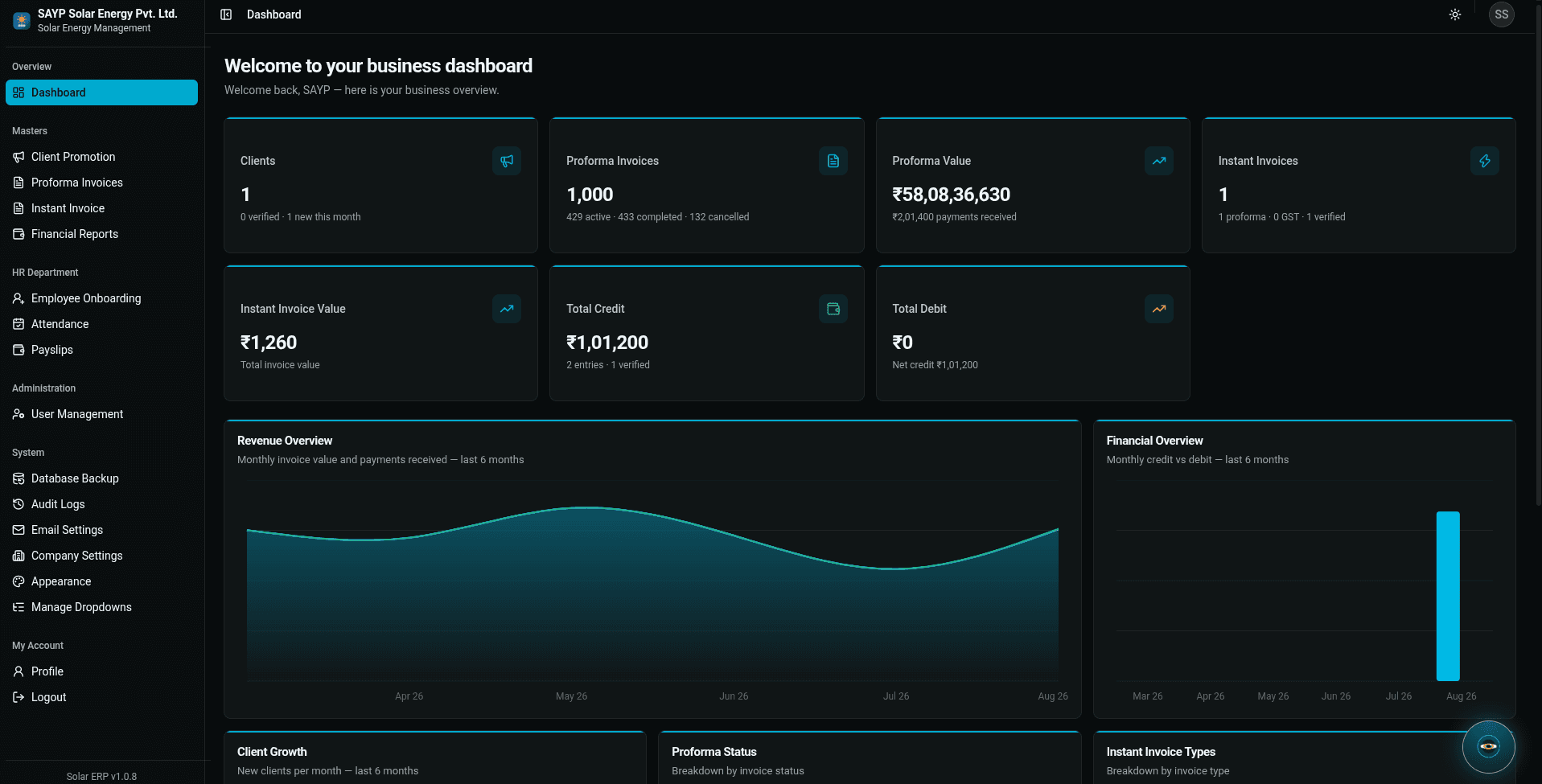Image resolution: width=1542 pixels, height=784 pixels.
Task: Open Financial Reports
Action: pos(101,234)
